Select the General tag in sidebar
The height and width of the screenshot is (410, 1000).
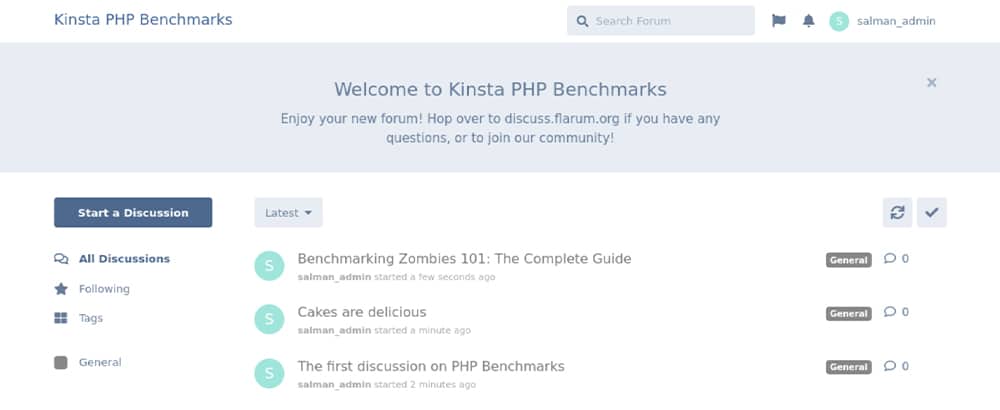point(100,362)
